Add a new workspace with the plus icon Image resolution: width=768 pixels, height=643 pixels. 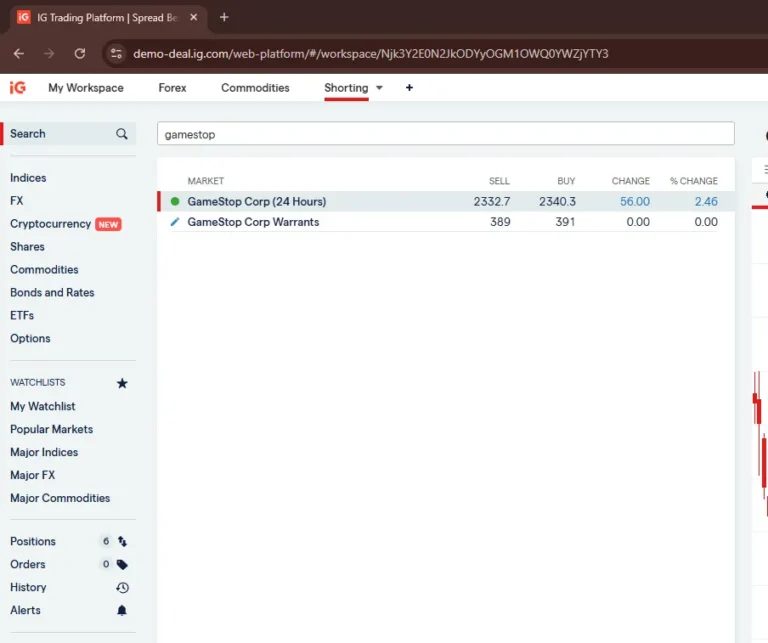point(409,88)
